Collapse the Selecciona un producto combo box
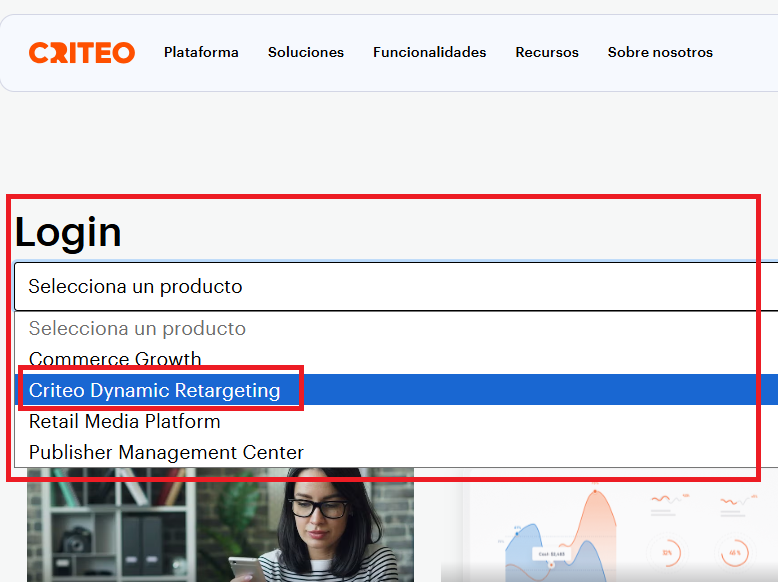 (x=396, y=286)
